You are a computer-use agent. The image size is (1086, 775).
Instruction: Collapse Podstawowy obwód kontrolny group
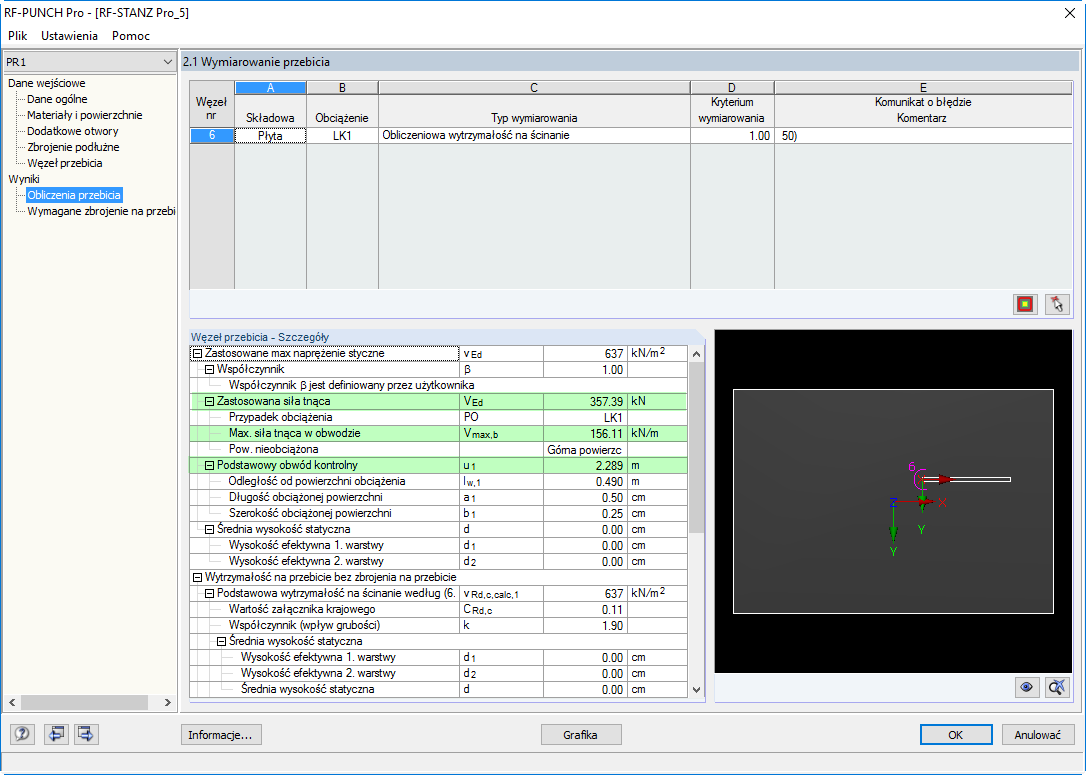click(209, 465)
